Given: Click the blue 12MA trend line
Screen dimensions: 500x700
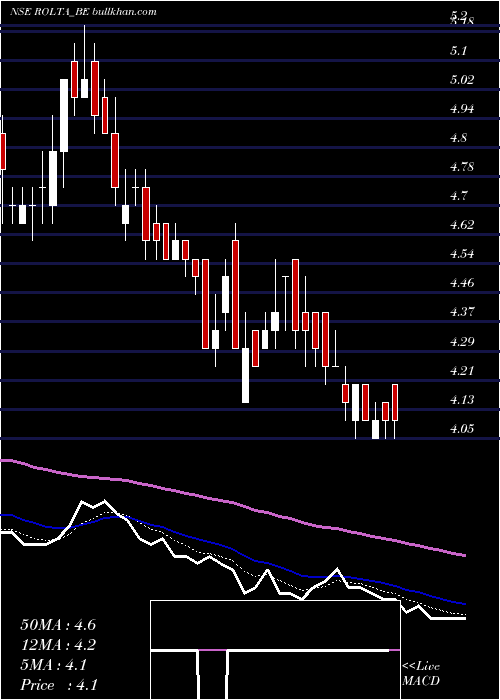Looking at the screenshot, I should pyautogui.click(x=232, y=548).
